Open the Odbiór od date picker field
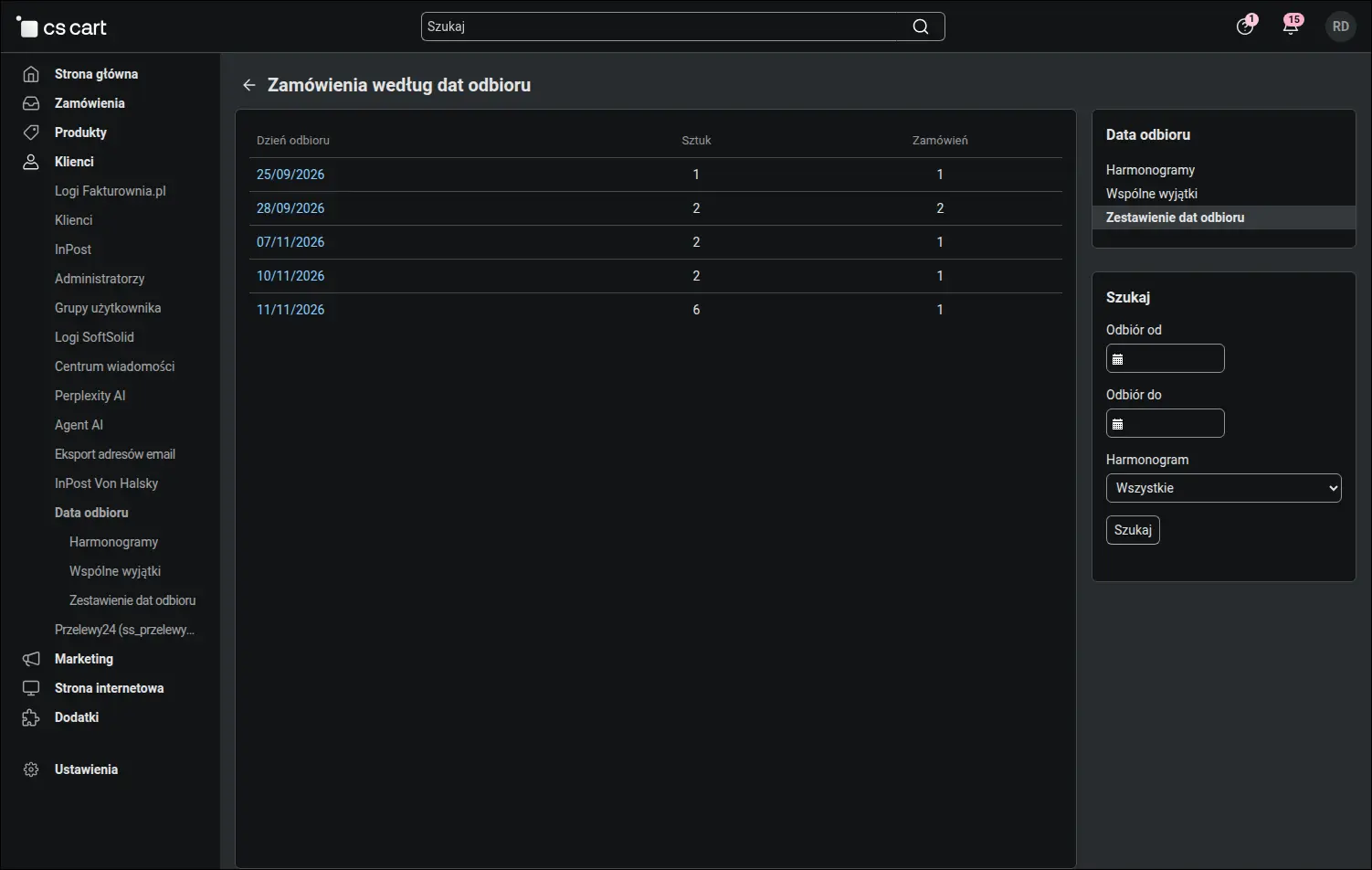The image size is (1372, 870). tap(1165, 358)
